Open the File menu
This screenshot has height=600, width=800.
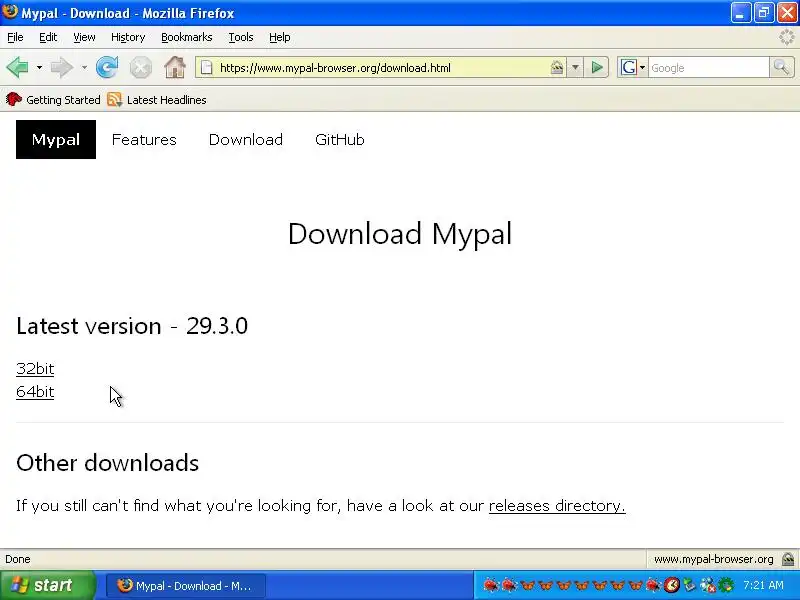pos(15,37)
